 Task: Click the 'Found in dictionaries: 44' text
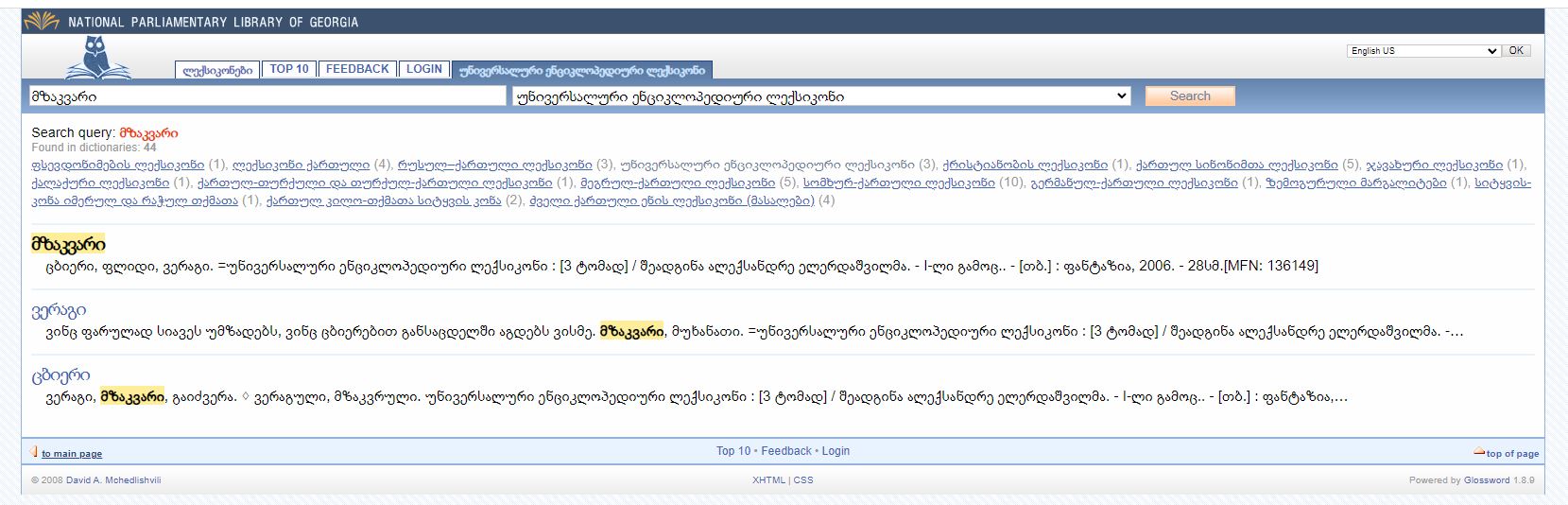(x=94, y=148)
